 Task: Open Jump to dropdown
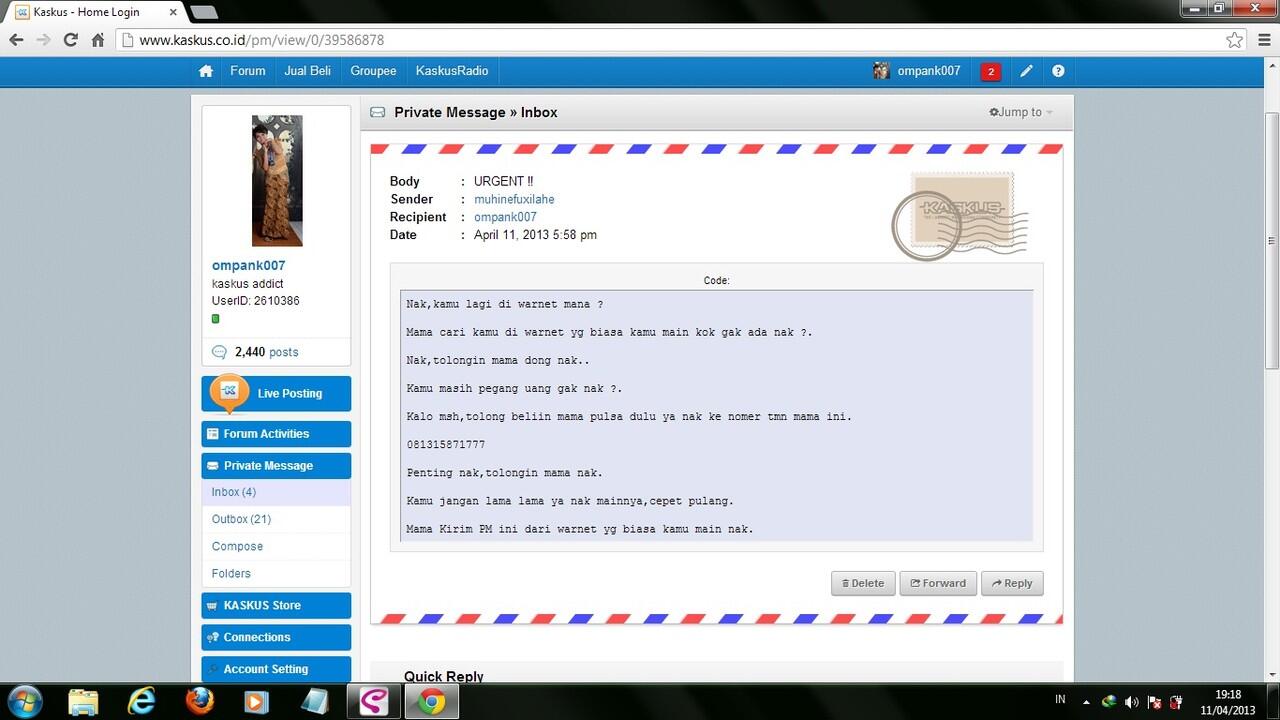[1021, 112]
